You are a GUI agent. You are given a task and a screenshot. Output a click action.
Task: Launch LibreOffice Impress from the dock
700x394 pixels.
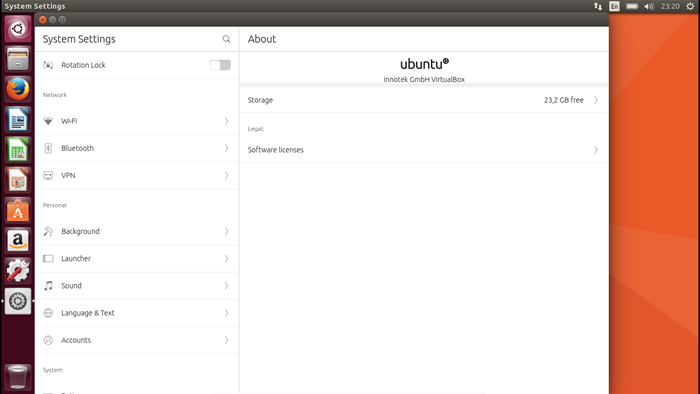pos(18,180)
